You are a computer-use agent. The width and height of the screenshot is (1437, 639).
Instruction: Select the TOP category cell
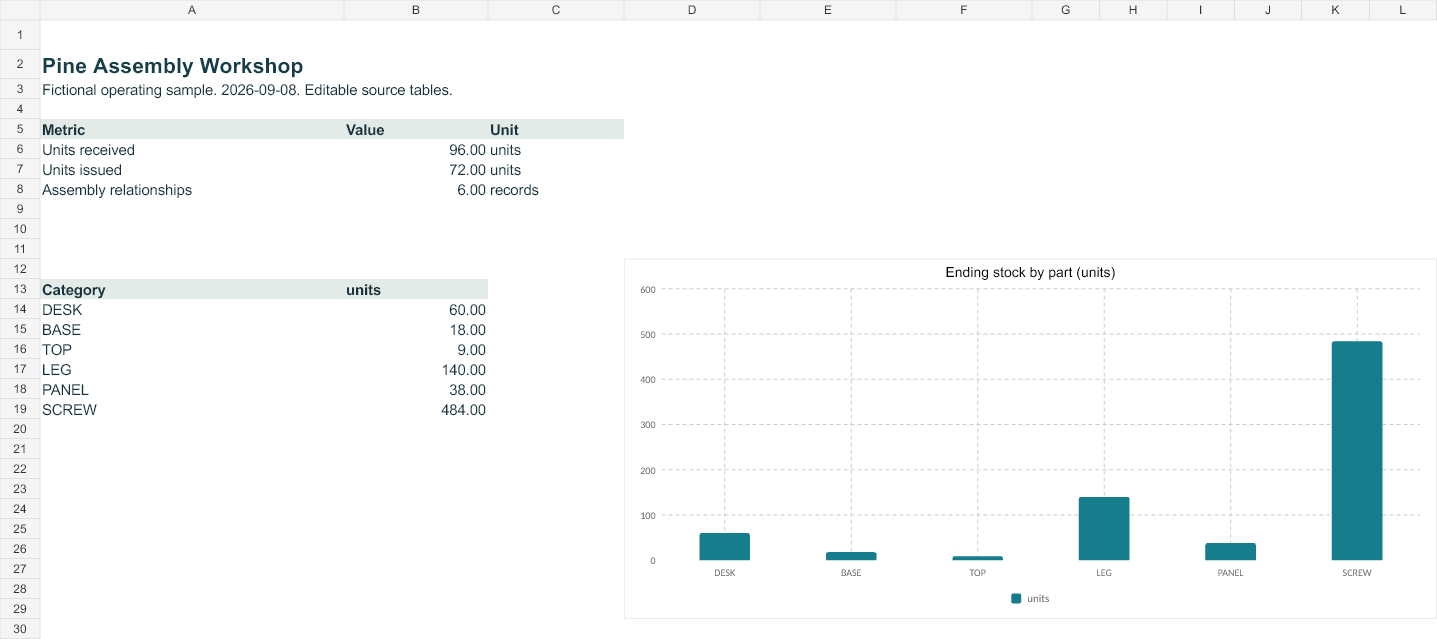coord(192,349)
